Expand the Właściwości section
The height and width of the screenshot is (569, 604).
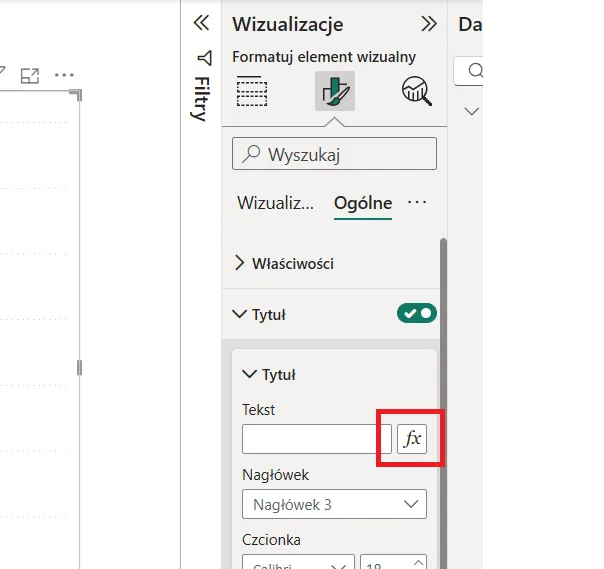pos(240,264)
